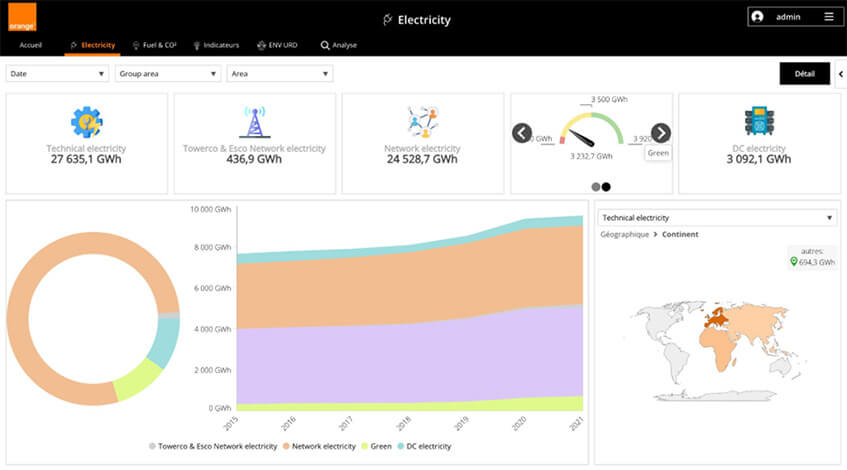The height and width of the screenshot is (470, 847).
Task: Switch to the Fuel & CO² tab
Action: click(154, 45)
